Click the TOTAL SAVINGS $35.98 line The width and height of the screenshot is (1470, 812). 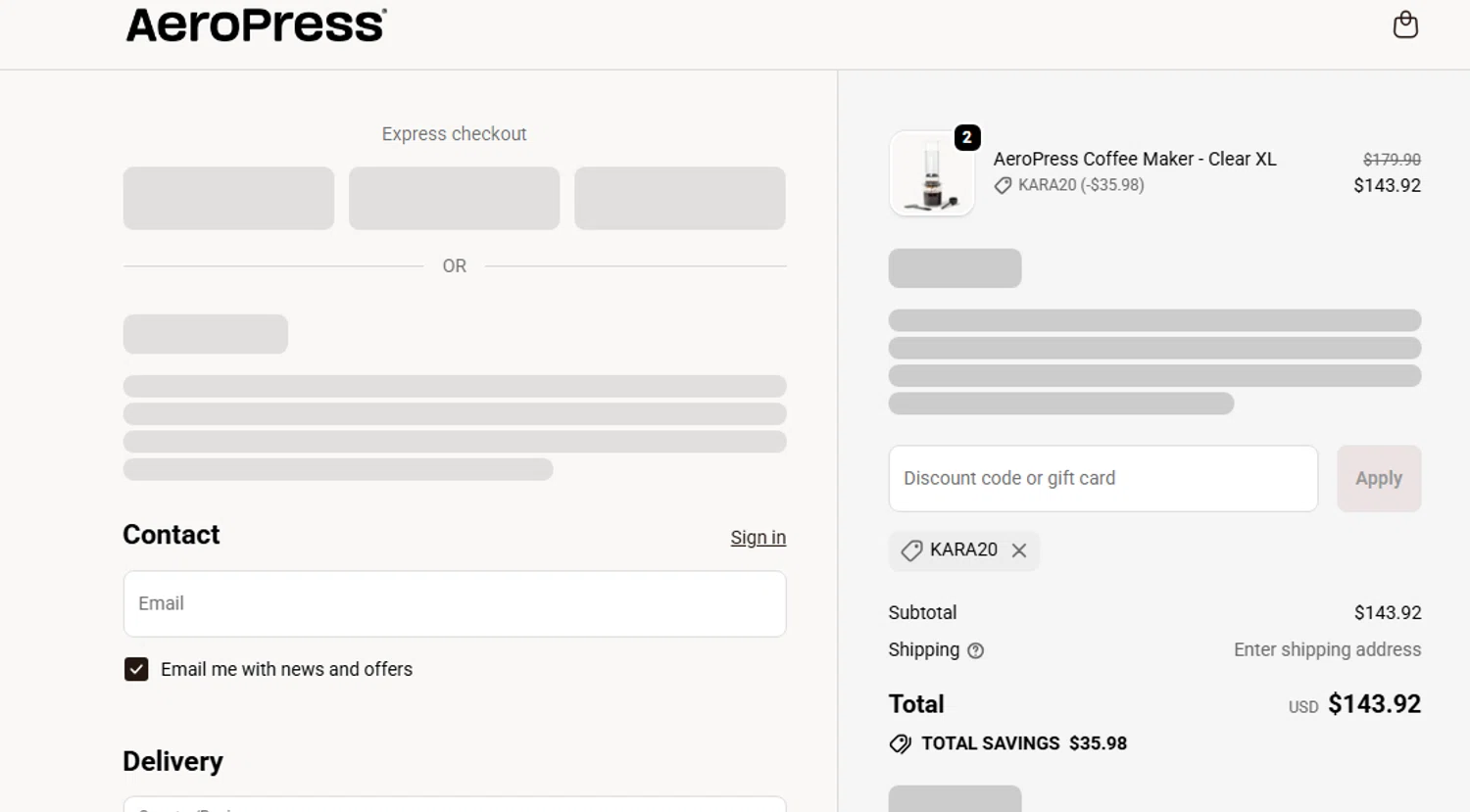[1008, 743]
